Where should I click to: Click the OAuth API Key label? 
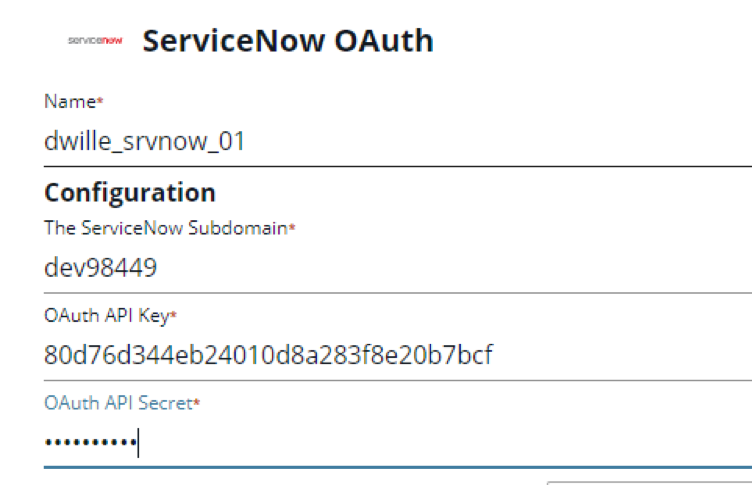pos(106,316)
